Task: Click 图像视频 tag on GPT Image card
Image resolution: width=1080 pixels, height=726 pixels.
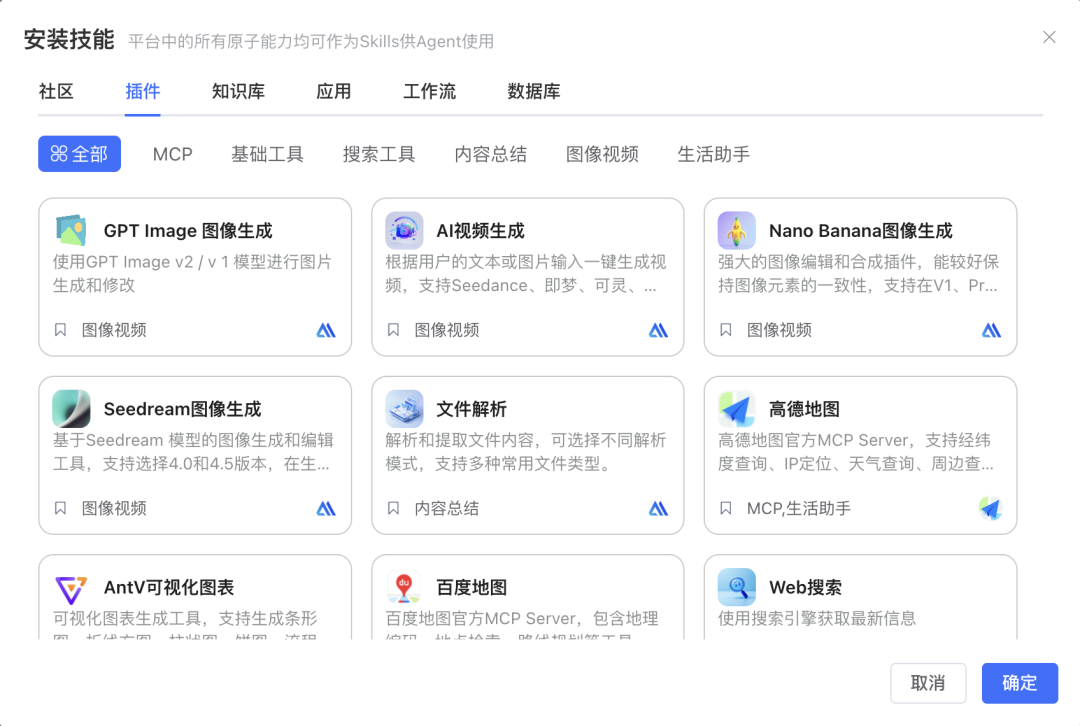Action: [114, 330]
